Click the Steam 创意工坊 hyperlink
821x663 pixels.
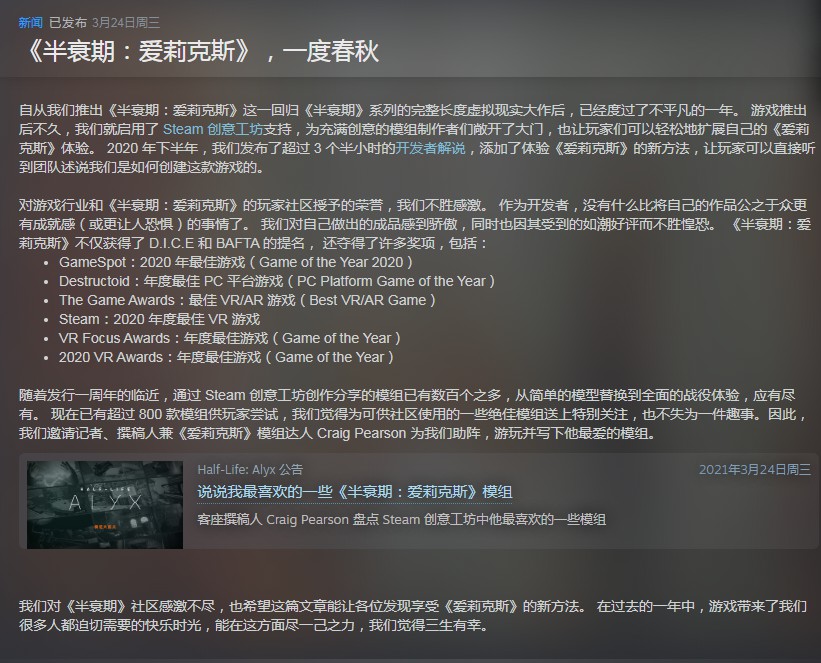click(x=213, y=129)
